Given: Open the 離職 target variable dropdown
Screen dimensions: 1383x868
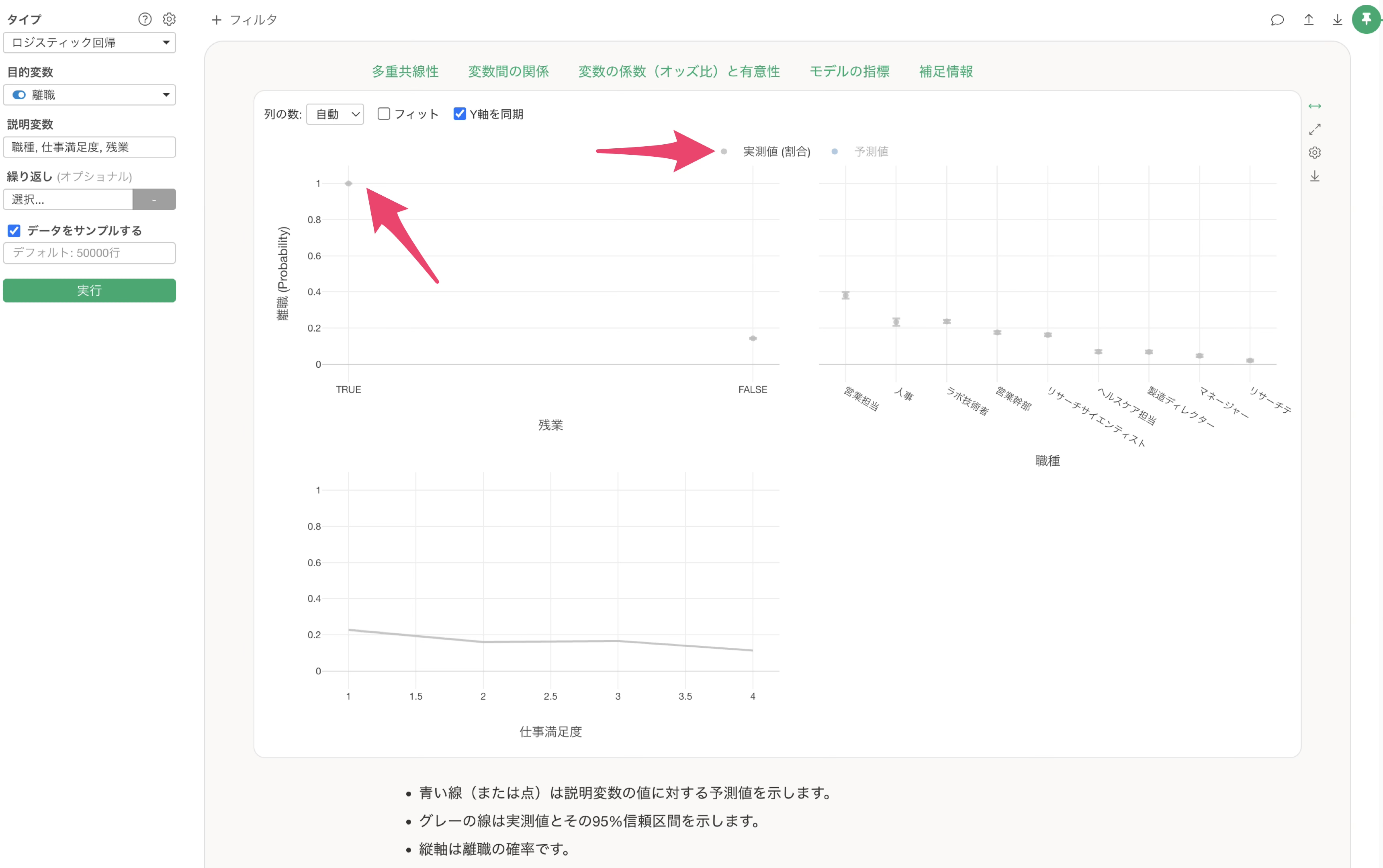Looking at the screenshot, I should point(90,95).
